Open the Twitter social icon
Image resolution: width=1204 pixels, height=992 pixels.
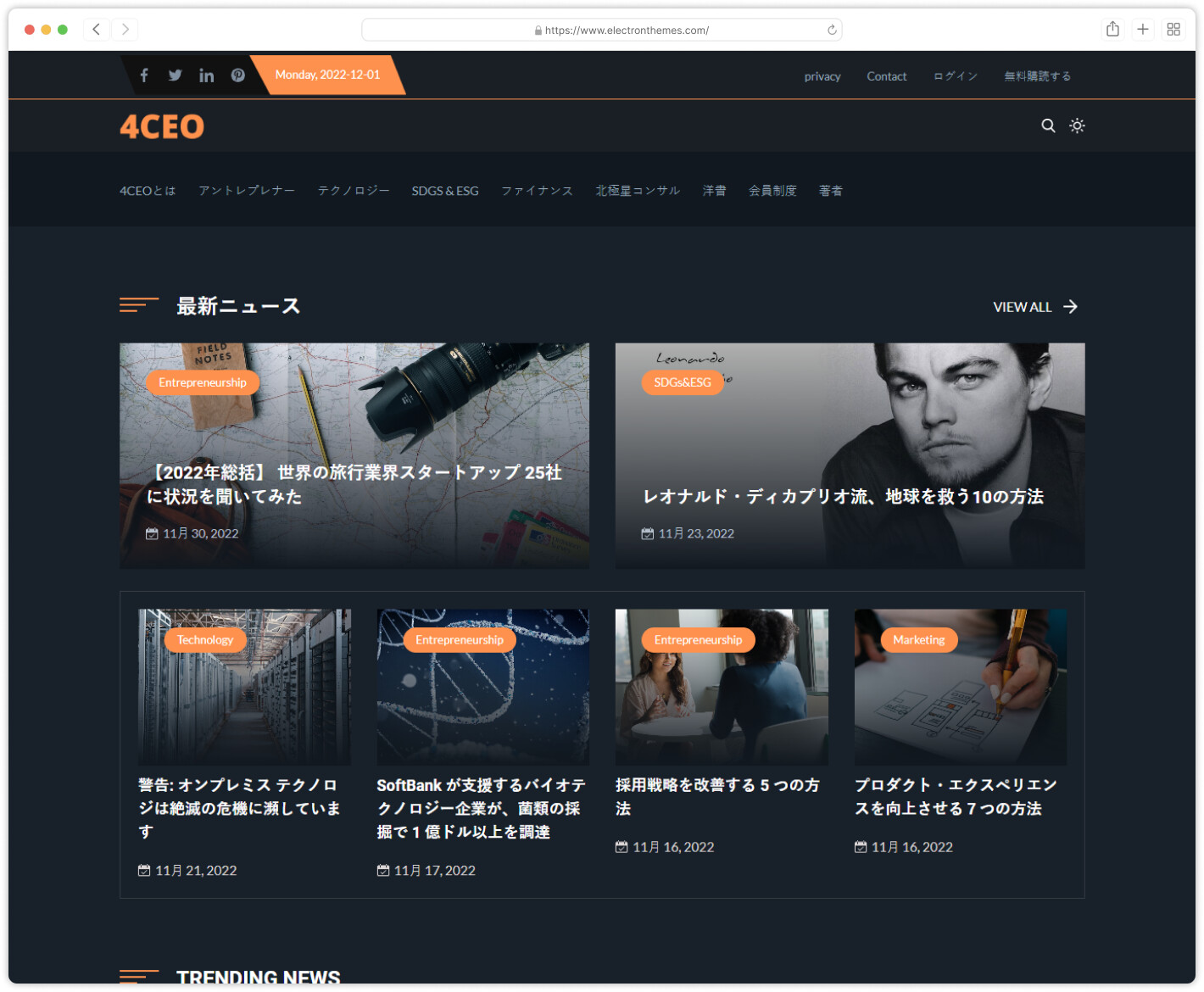pos(175,75)
